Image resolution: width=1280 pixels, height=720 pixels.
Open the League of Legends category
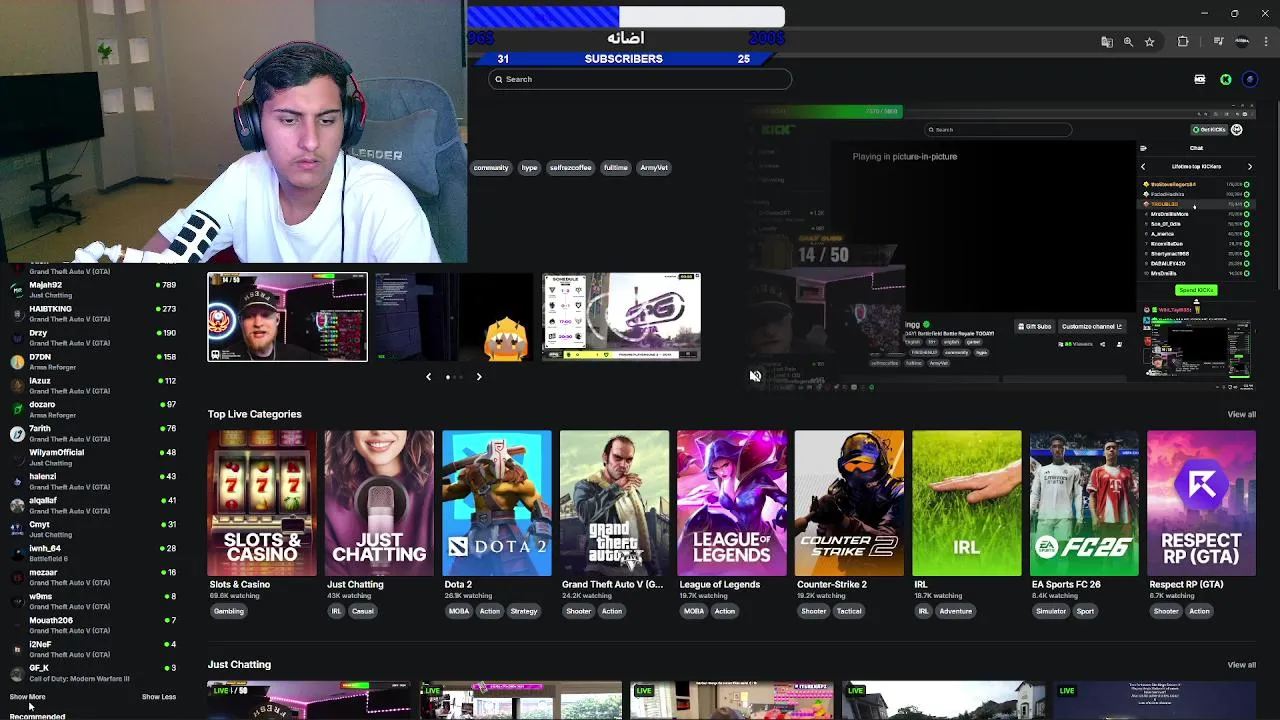[732, 503]
